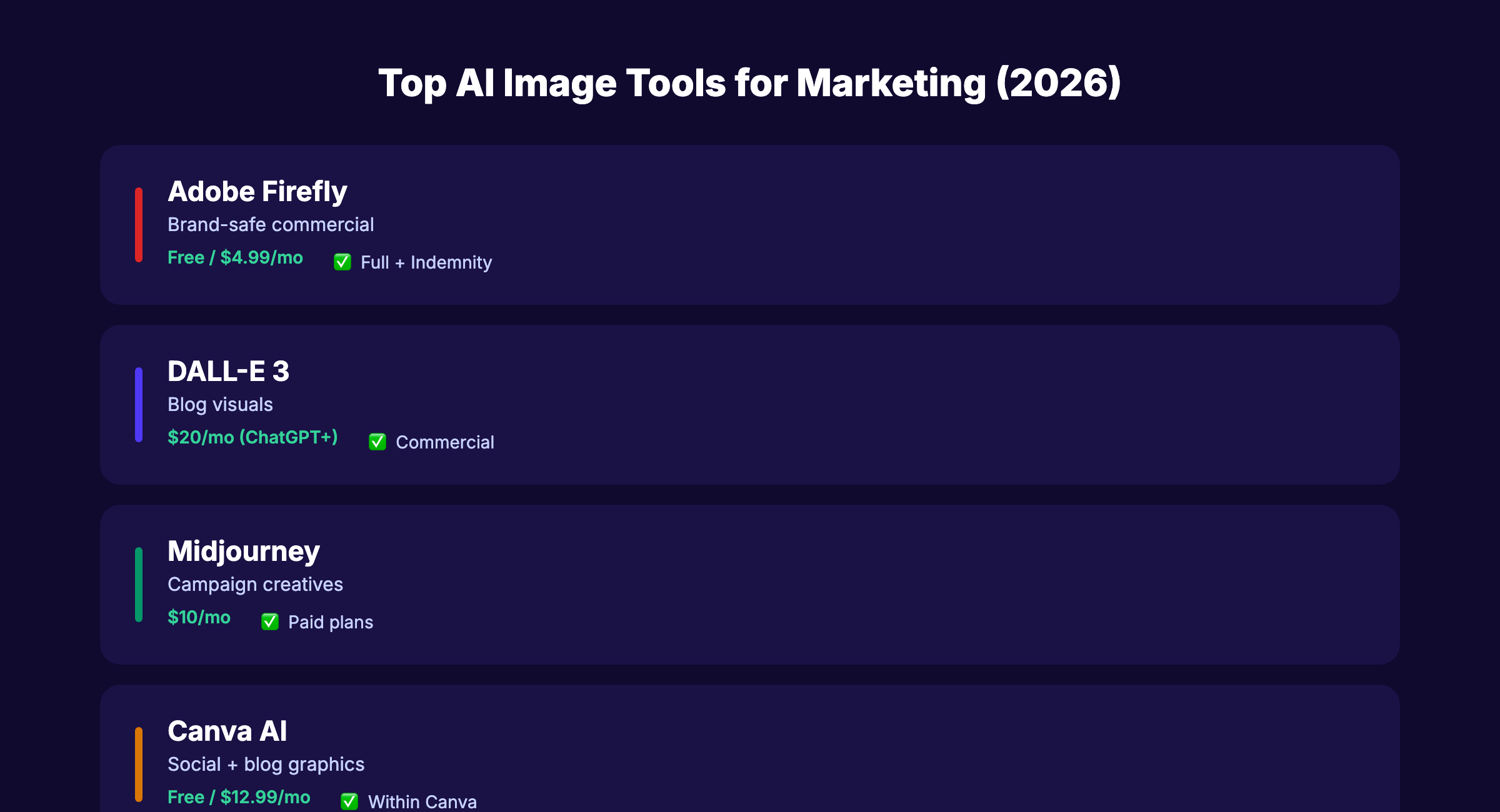The height and width of the screenshot is (812, 1500).
Task: Click the $20/mo (ChatGPT+) pricing text
Action: click(252, 438)
